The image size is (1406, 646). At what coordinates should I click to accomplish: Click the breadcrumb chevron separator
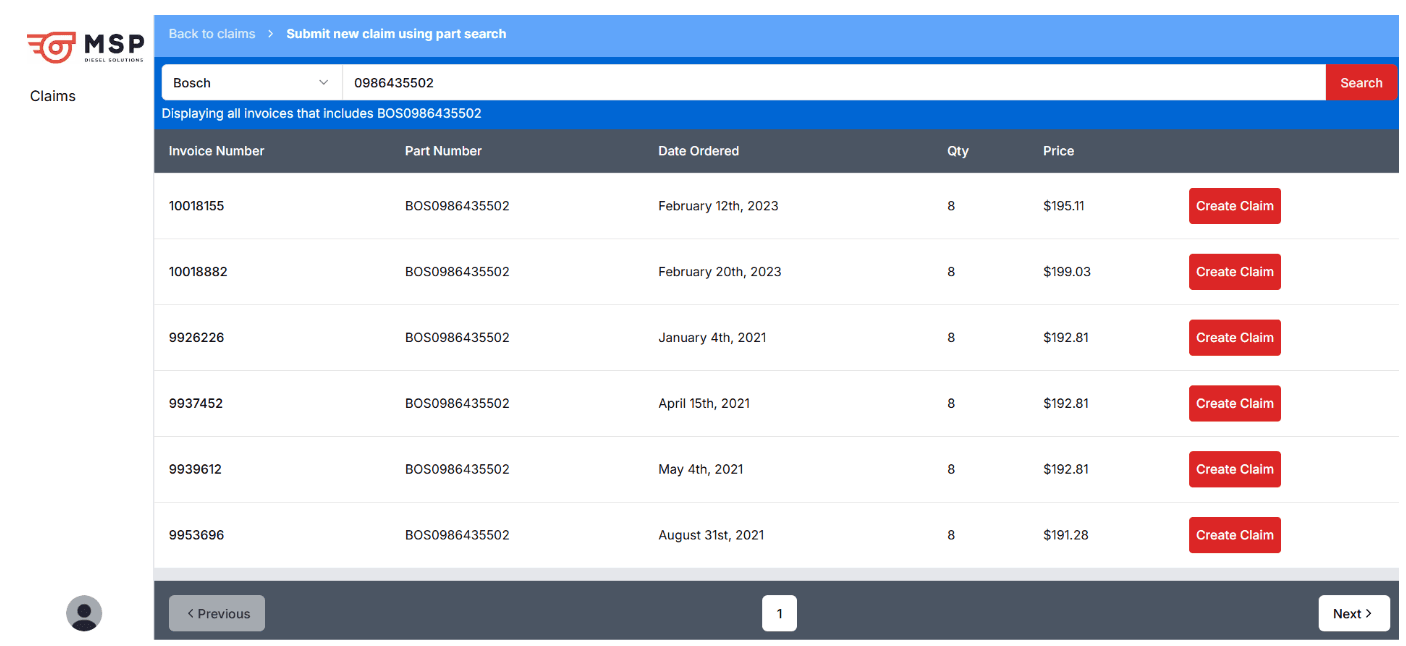click(271, 34)
